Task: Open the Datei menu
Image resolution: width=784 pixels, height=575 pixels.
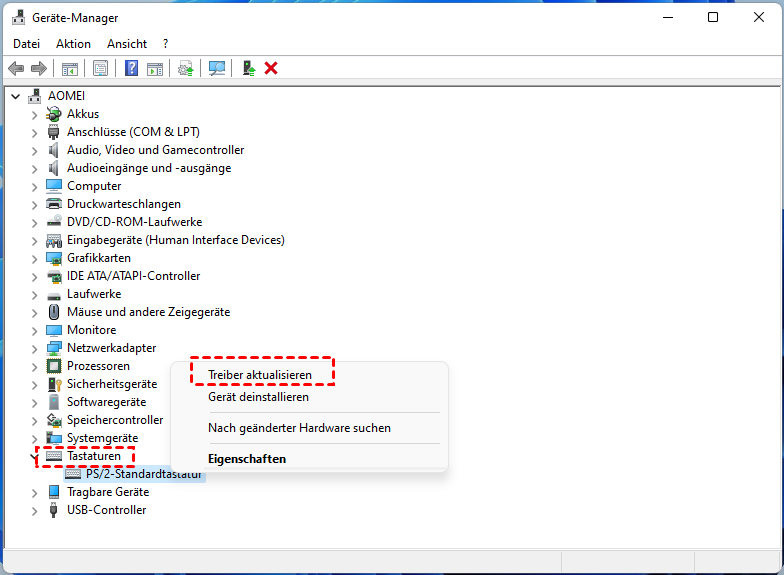Action: (26, 44)
